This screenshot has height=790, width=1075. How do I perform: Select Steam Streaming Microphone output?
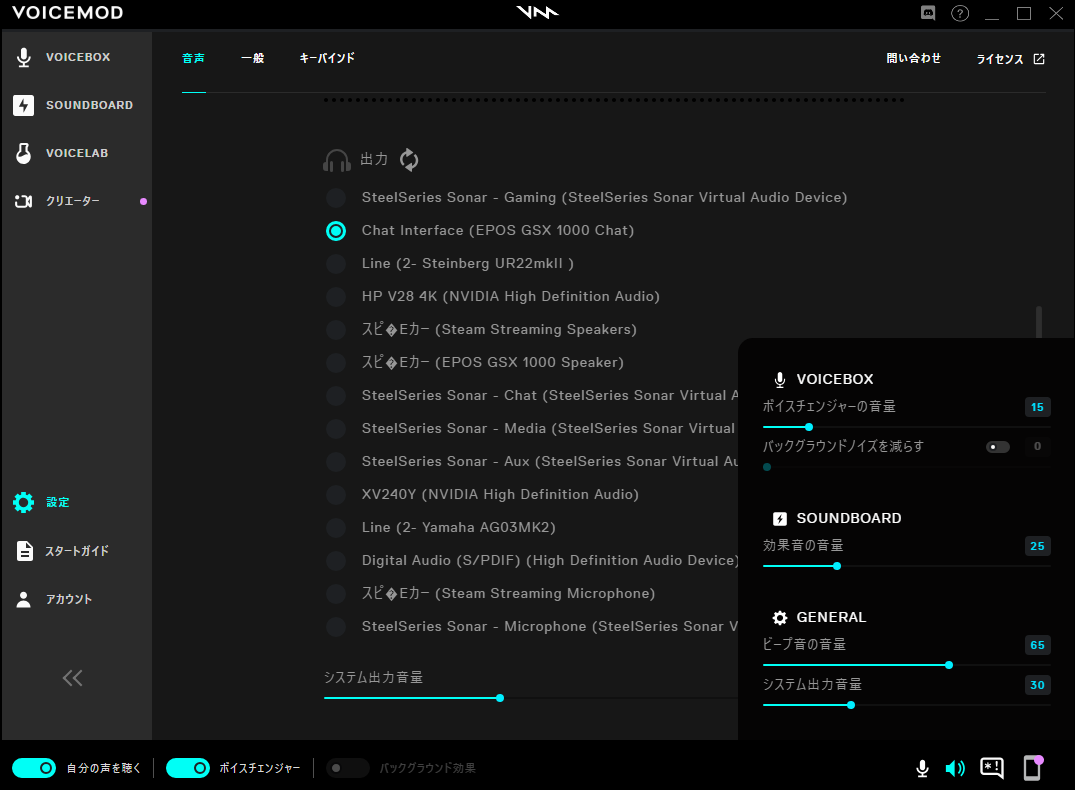[336, 594]
